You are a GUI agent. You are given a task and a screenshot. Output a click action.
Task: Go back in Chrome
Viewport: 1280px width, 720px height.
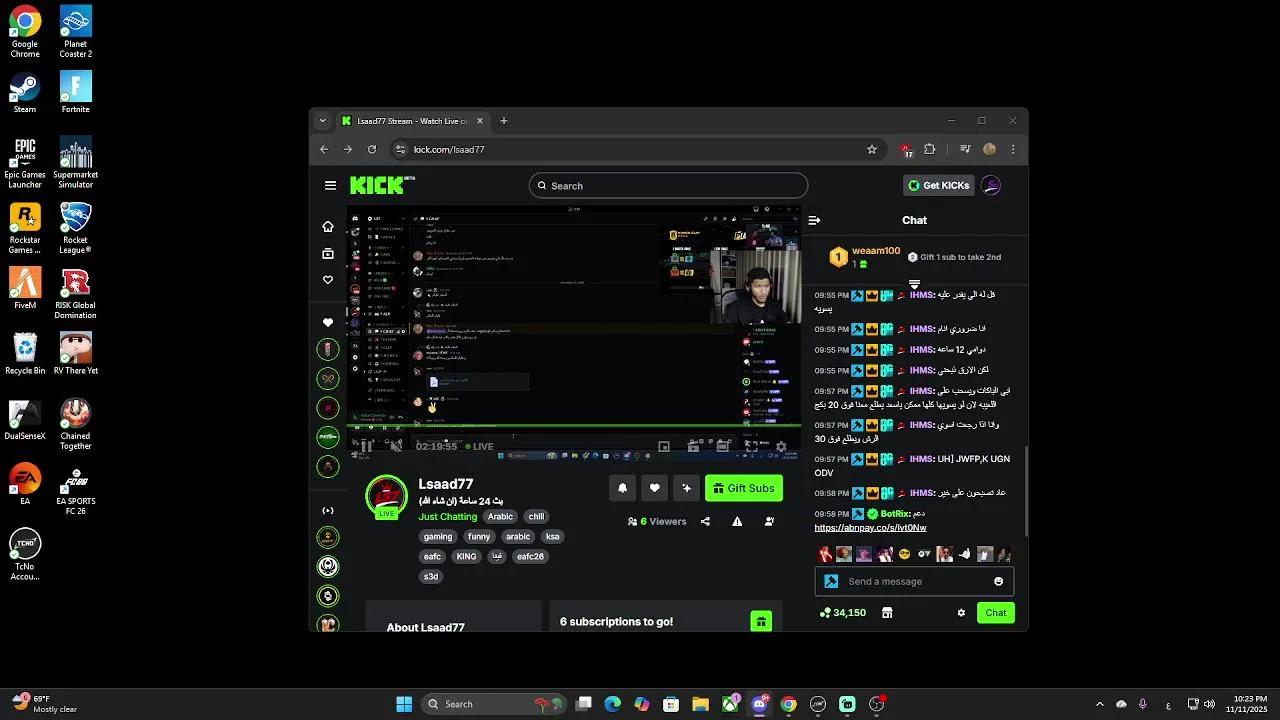pyautogui.click(x=324, y=149)
